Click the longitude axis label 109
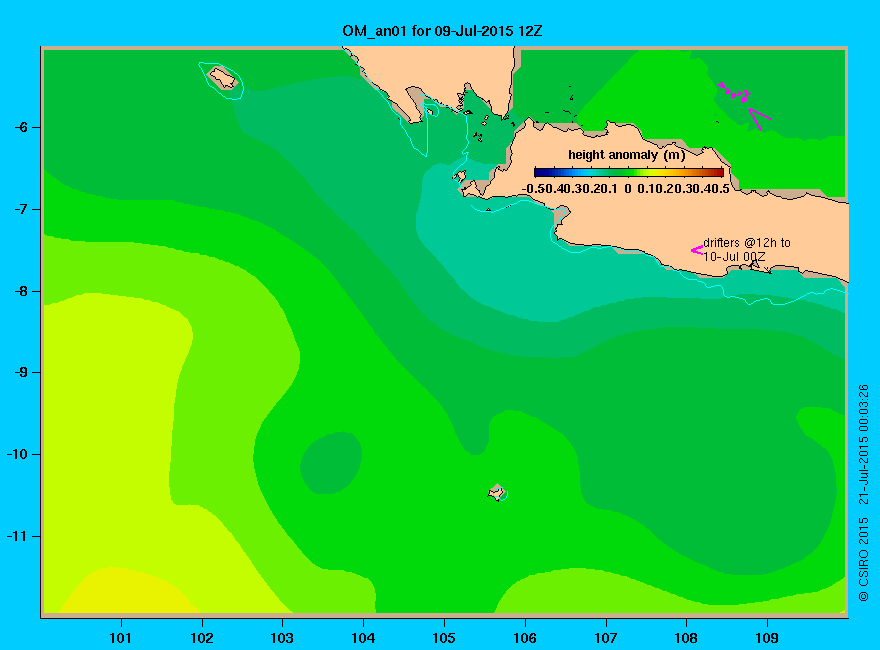This screenshot has width=880, height=650. (767, 638)
